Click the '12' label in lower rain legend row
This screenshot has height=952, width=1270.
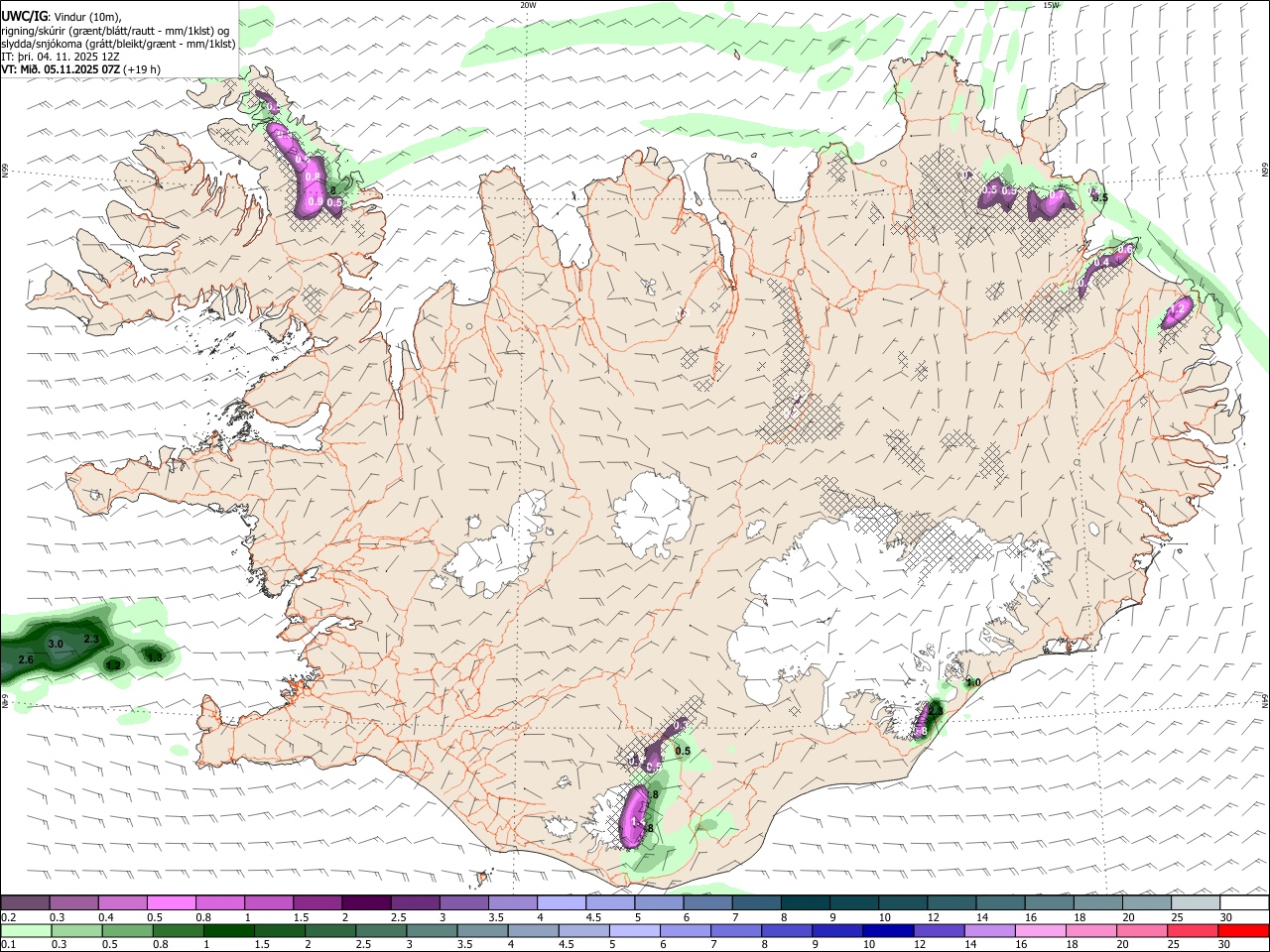pyautogui.click(x=920, y=945)
